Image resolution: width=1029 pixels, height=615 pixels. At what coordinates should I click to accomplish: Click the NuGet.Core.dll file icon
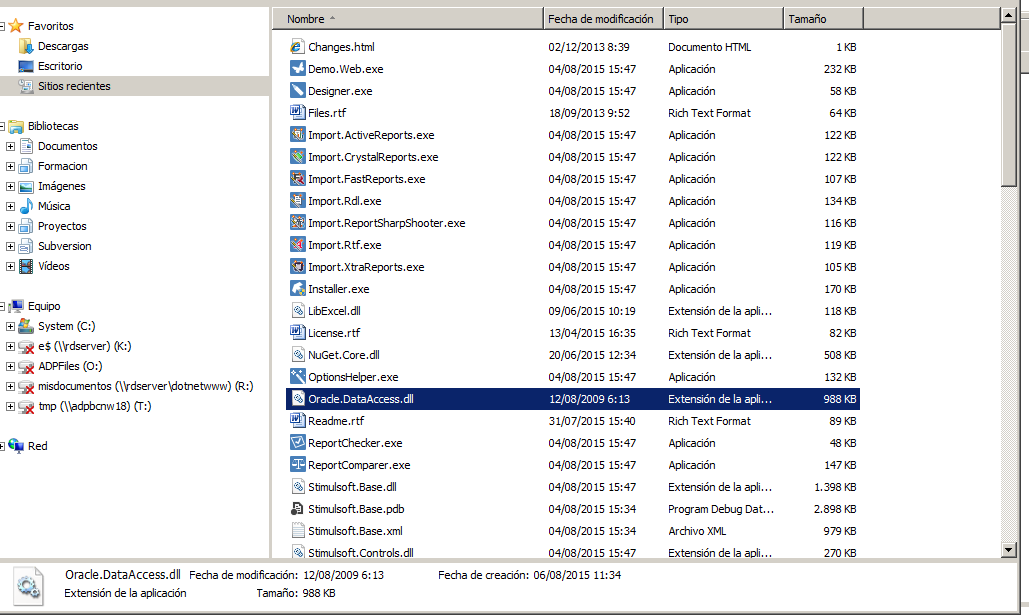click(x=297, y=354)
